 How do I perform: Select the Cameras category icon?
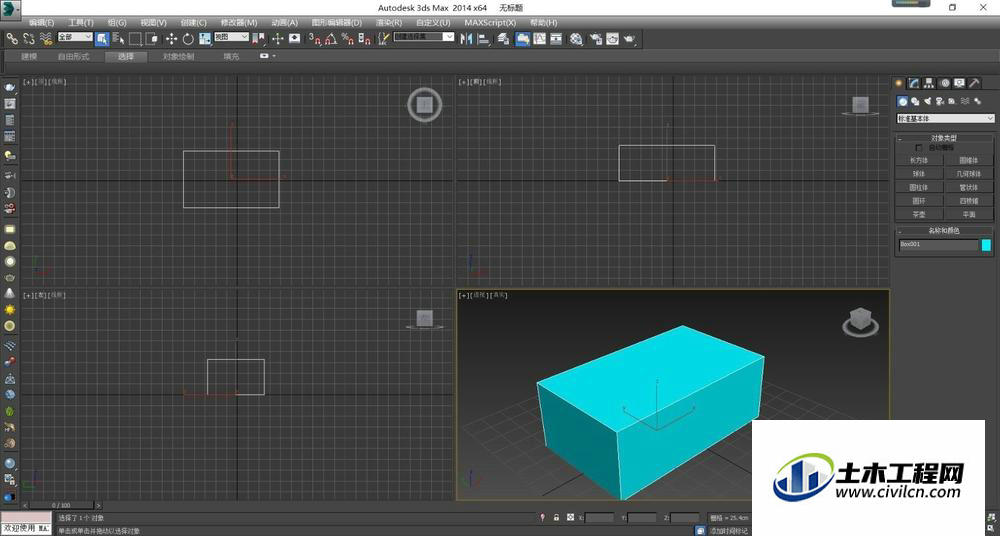click(939, 101)
